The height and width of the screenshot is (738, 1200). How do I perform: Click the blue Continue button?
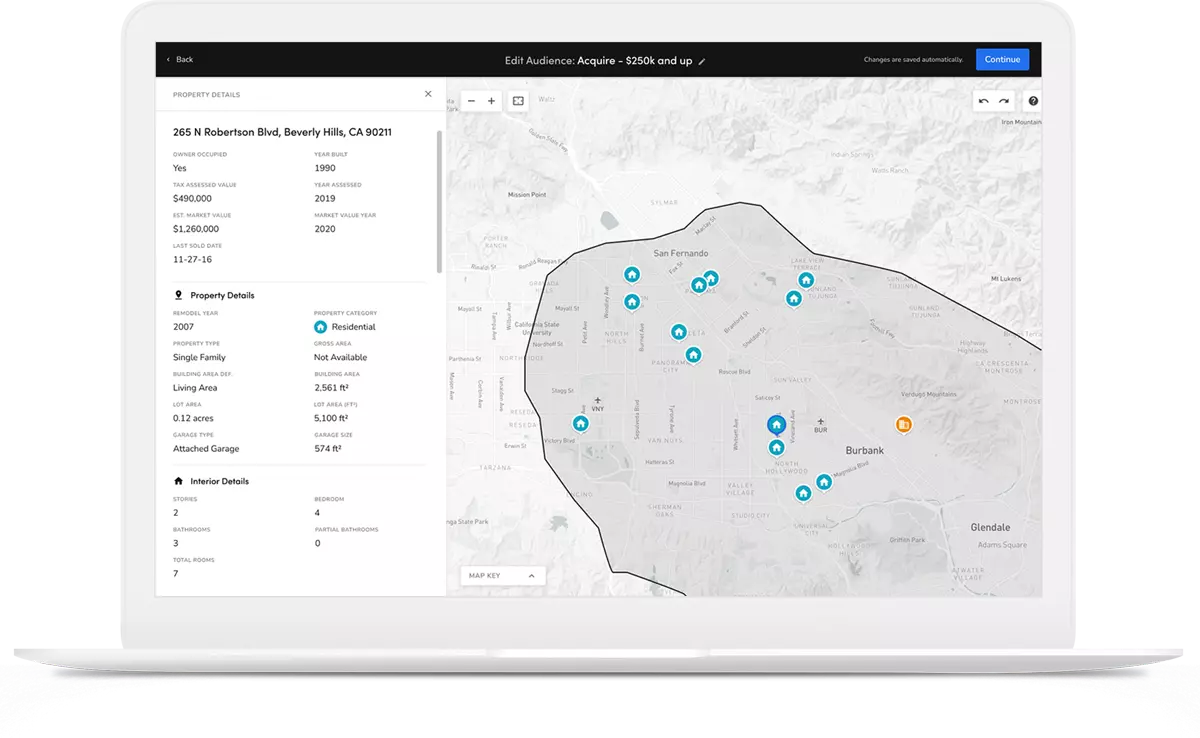1002,60
